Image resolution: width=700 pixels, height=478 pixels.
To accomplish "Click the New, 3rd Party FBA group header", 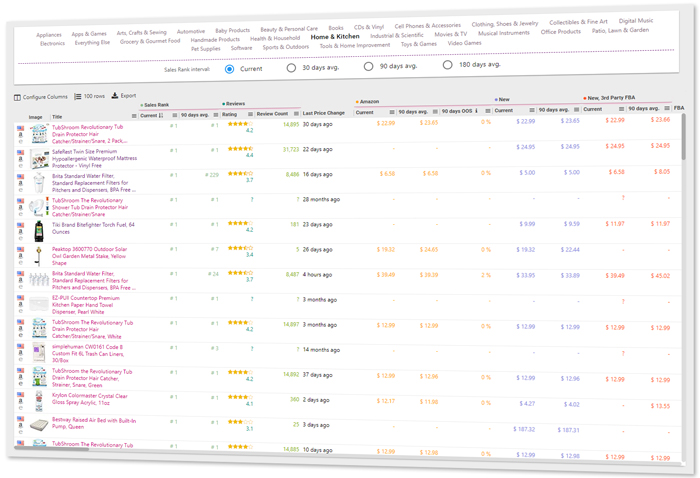I will [x=609, y=98].
